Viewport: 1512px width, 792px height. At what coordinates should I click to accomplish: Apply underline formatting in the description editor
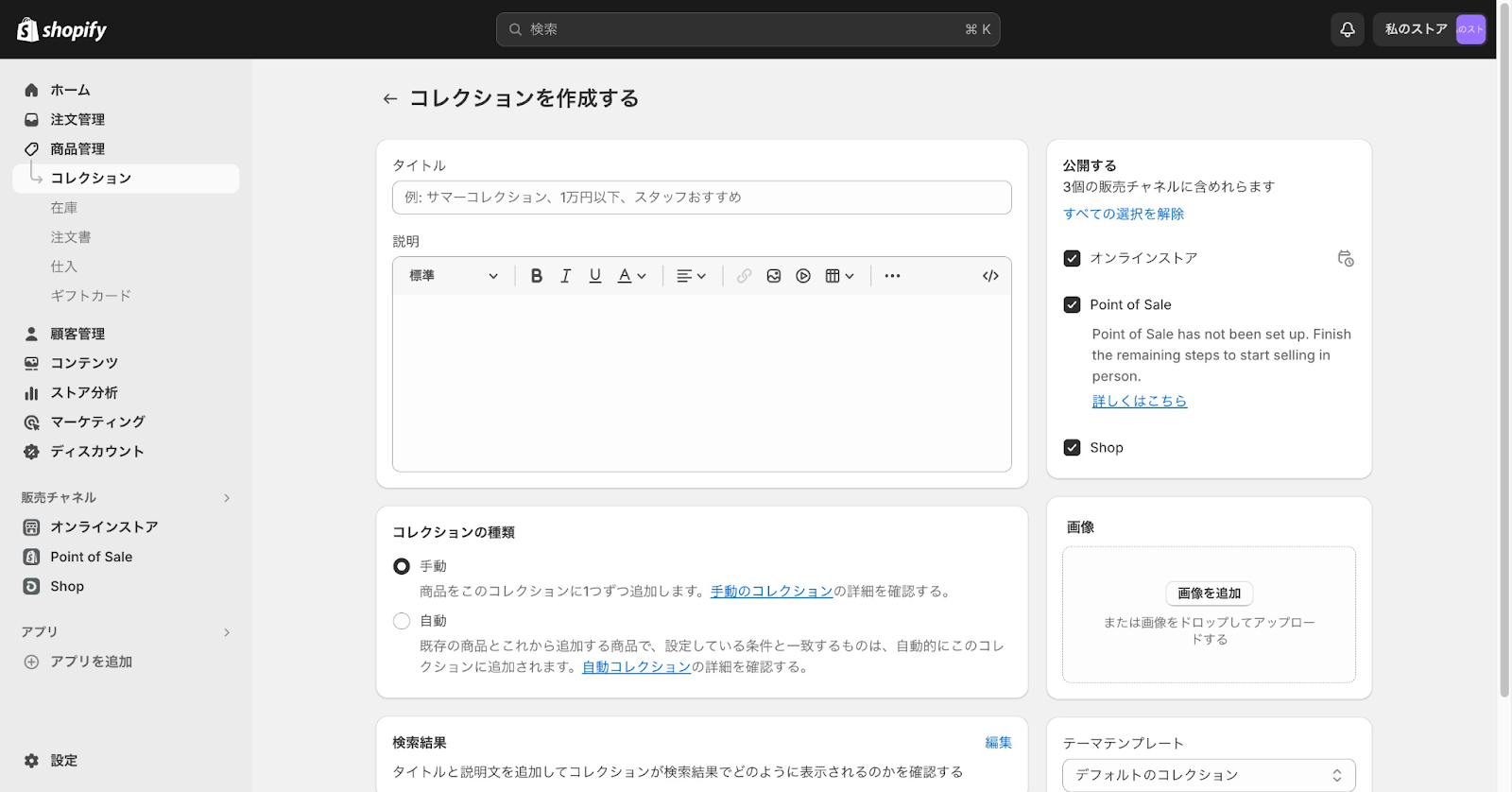pos(594,276)
